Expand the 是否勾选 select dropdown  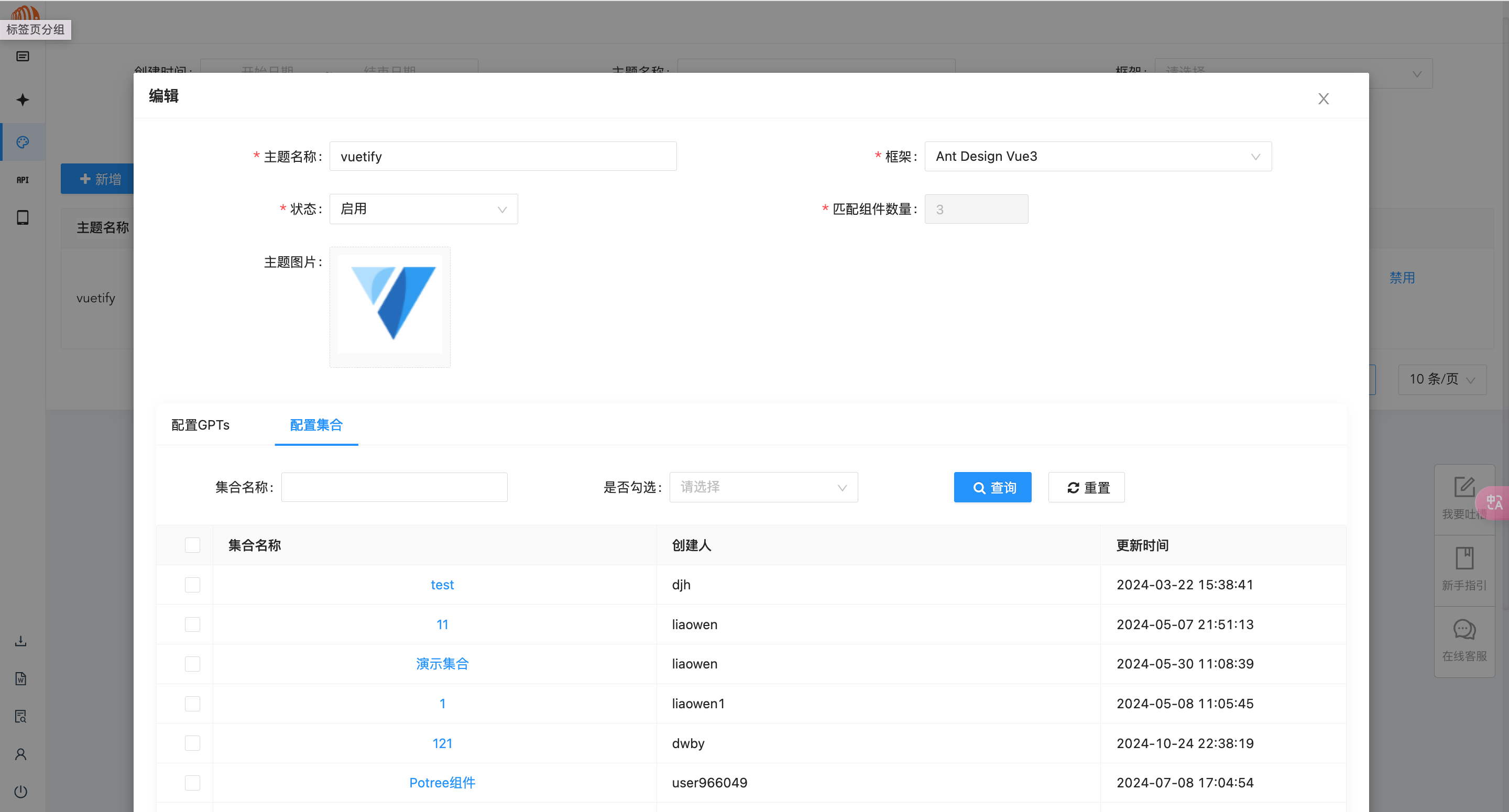[x=763, y=487]
